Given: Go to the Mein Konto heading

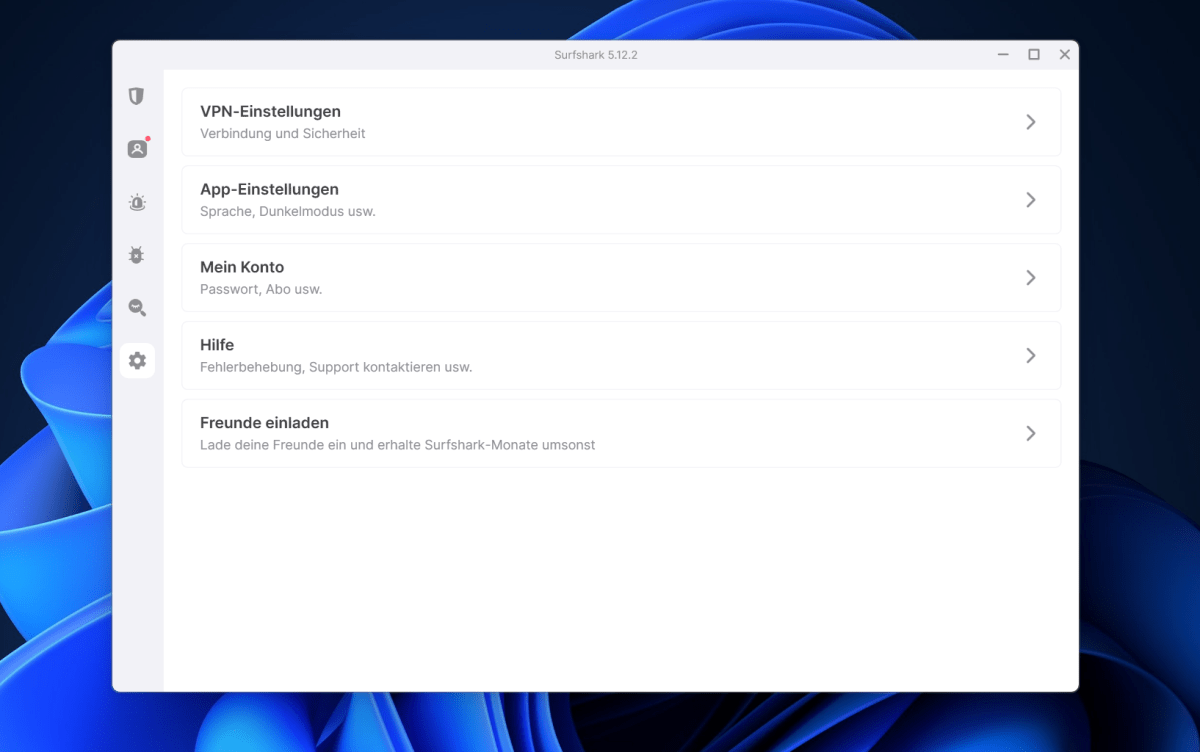Looking at the screenshot, I should click(x=242, y=268).
